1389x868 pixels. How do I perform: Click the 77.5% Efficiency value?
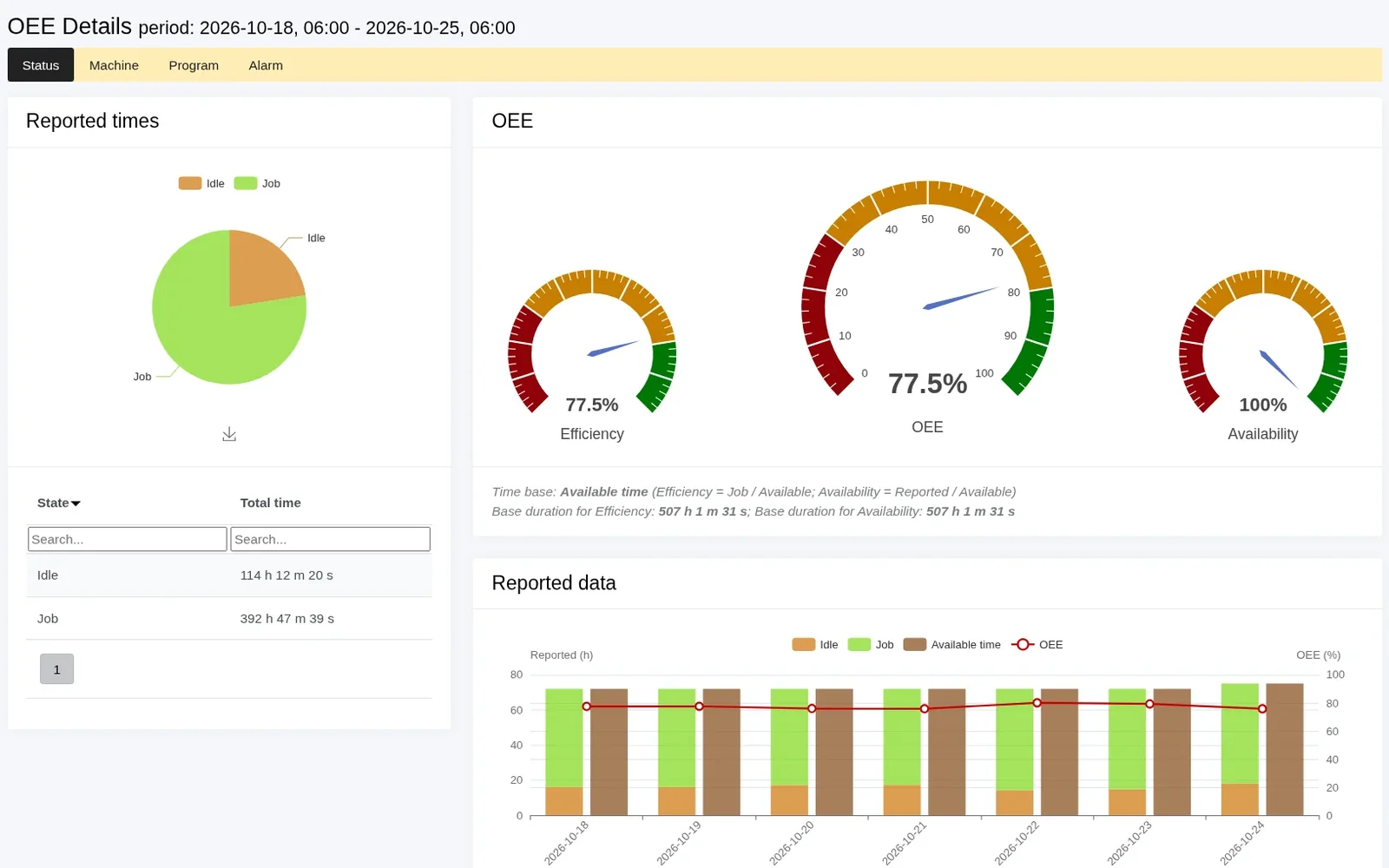(x=592, y=404)
